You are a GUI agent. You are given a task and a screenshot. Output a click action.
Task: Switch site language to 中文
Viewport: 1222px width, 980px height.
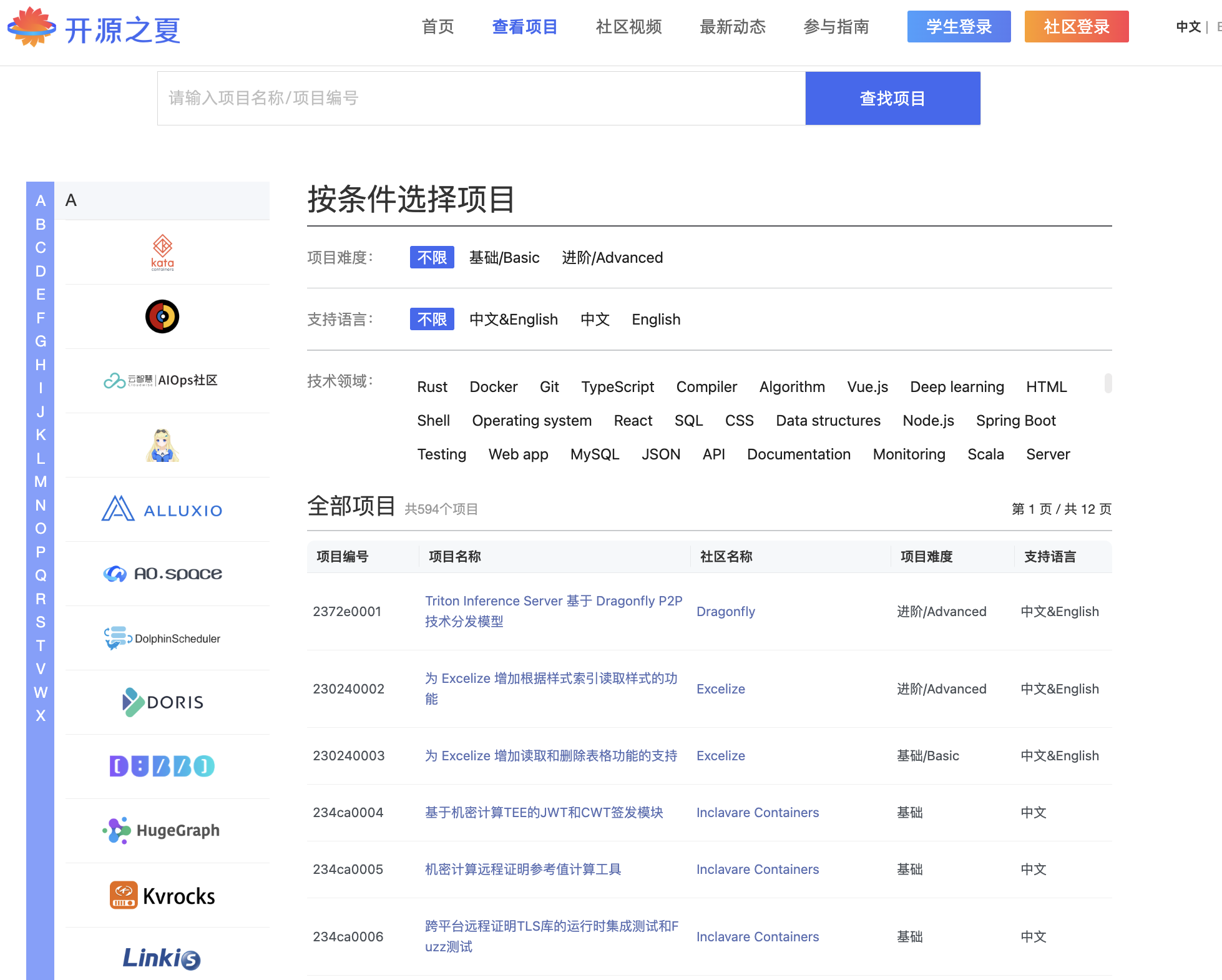1188,27
